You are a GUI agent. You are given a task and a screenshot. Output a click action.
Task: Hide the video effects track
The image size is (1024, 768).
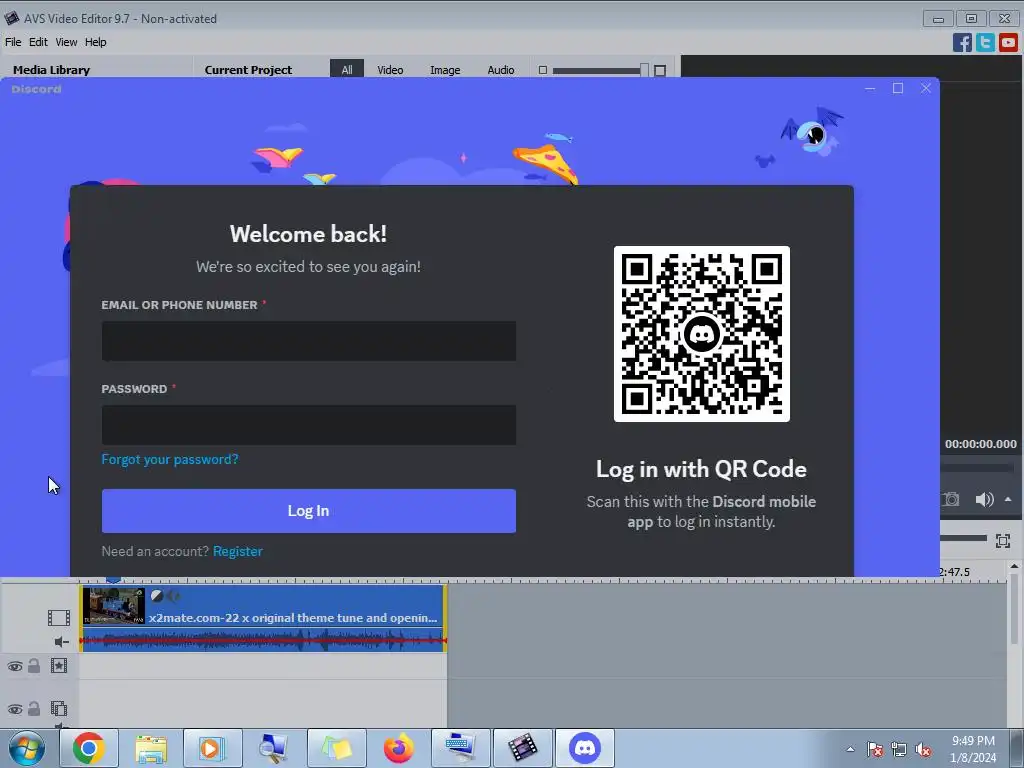click(x=14, y=666)
